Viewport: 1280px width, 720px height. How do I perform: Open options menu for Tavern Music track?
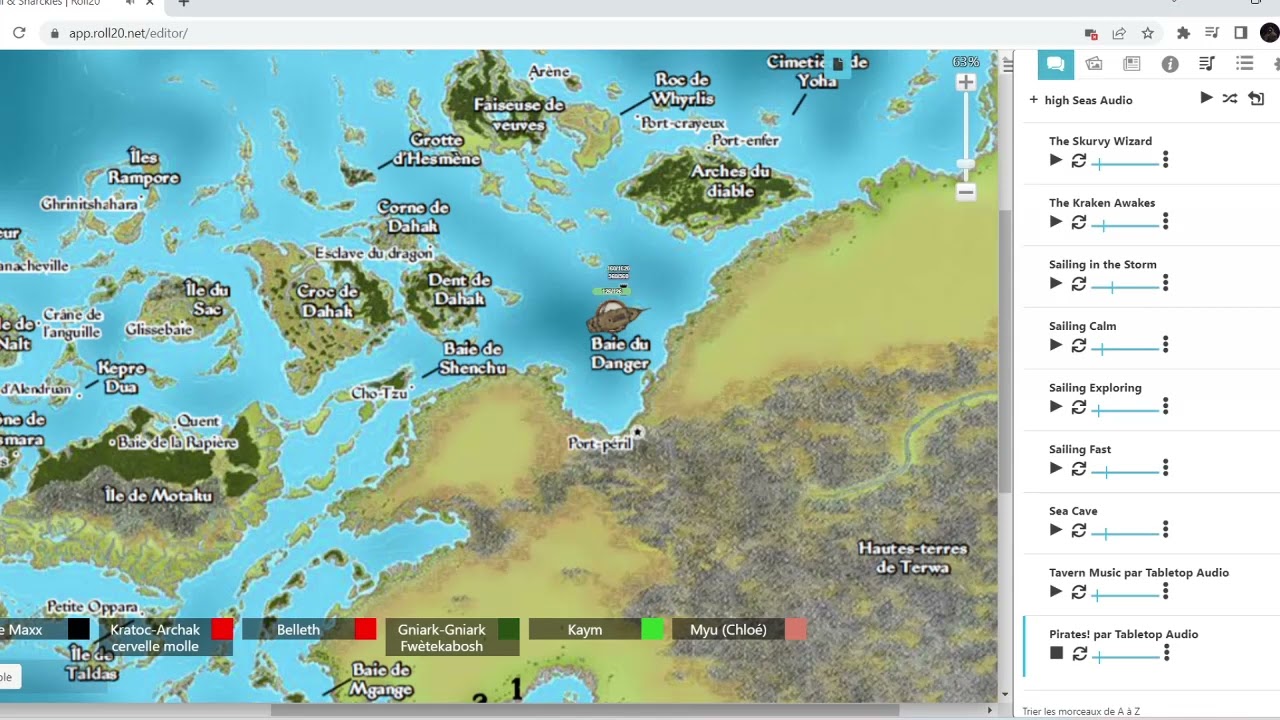pos(1166,592)
